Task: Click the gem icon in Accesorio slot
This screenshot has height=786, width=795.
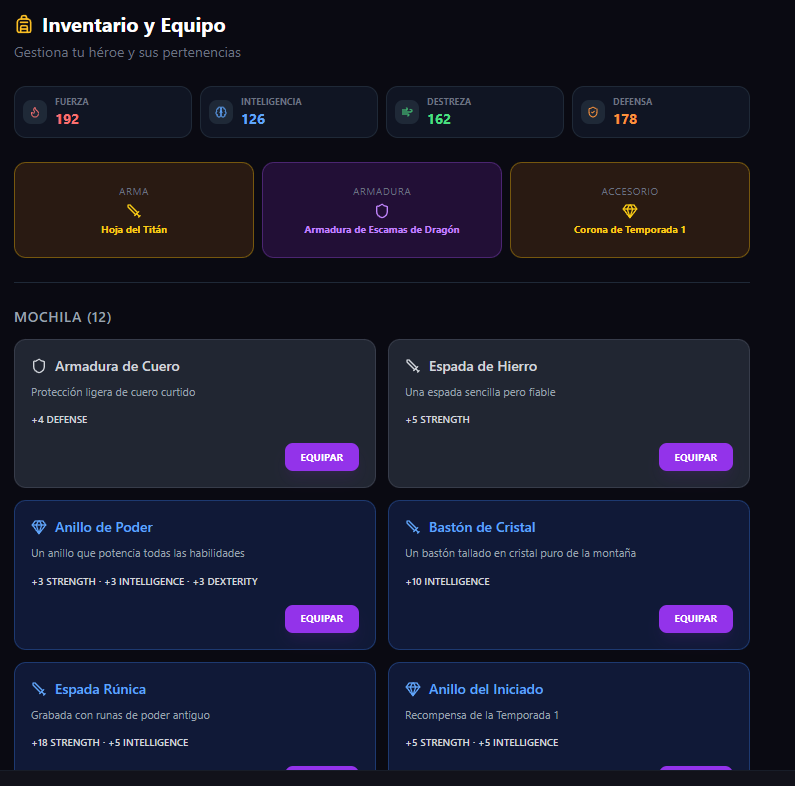Action: pyautogui.click(x=630, y=211)
